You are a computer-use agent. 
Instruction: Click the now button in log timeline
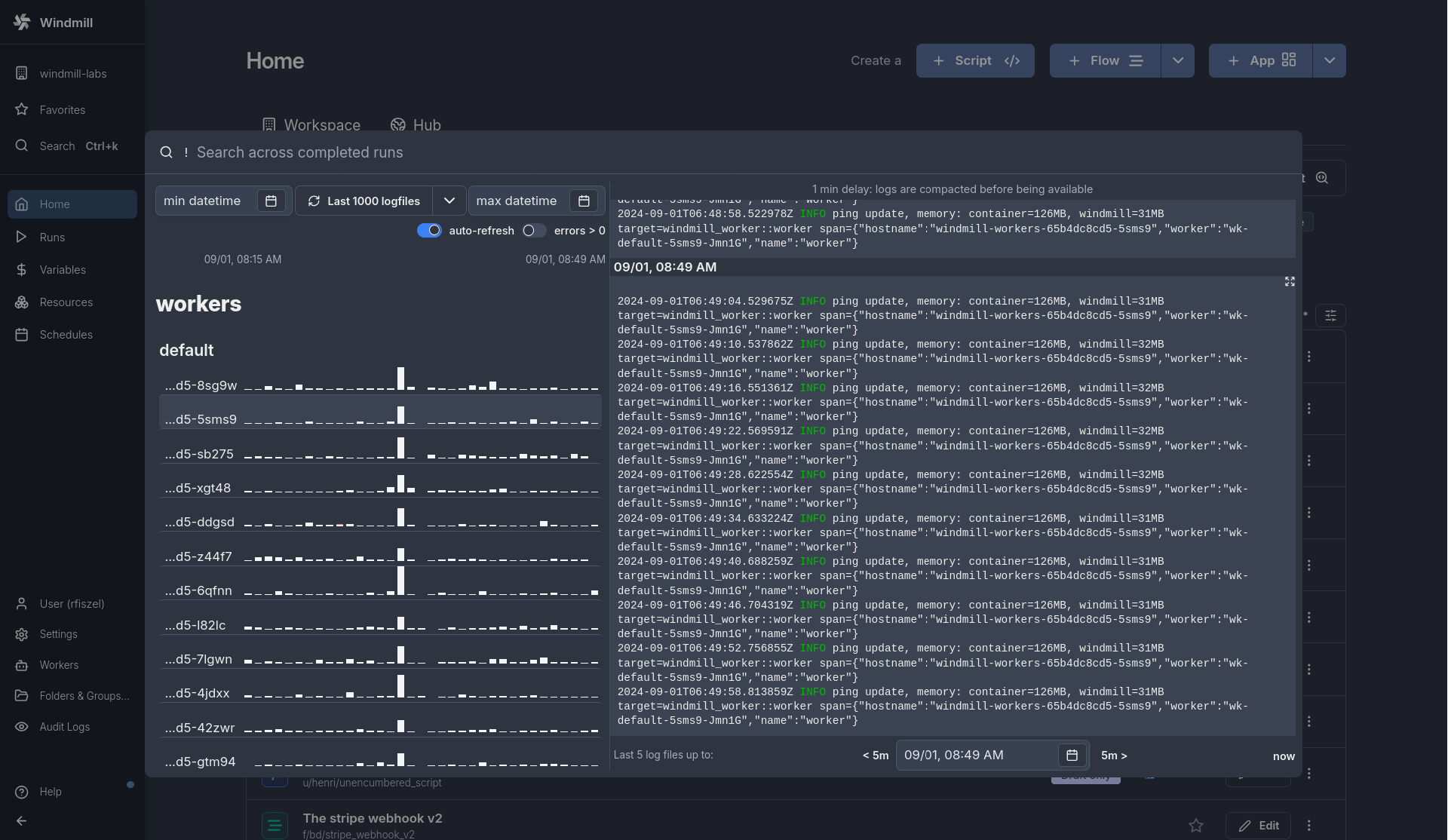(x=1284, y=755)
